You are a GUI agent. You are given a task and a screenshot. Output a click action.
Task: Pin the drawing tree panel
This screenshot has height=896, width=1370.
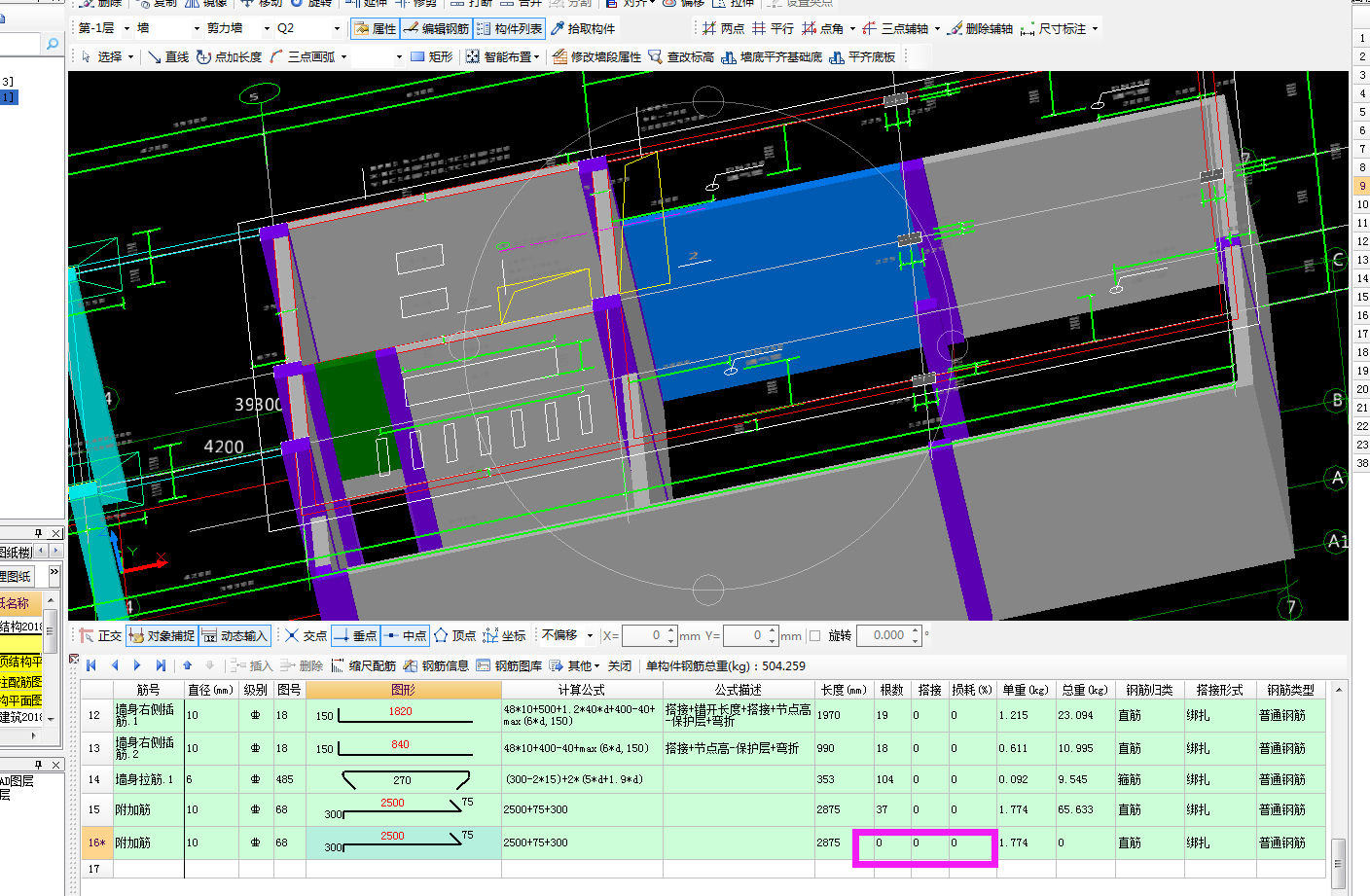coord(39,533)
